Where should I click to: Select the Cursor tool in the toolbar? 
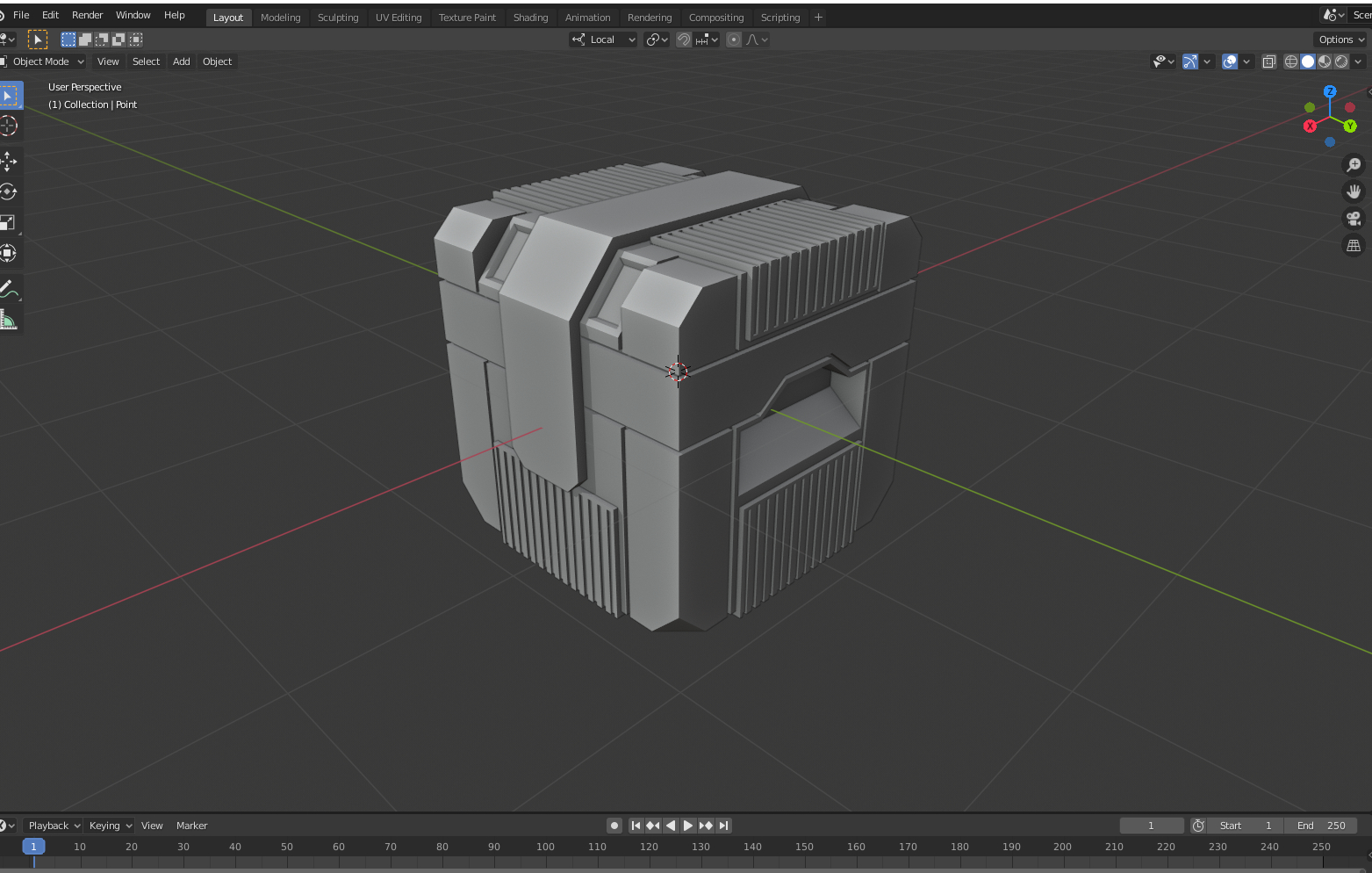pos(9,126)
